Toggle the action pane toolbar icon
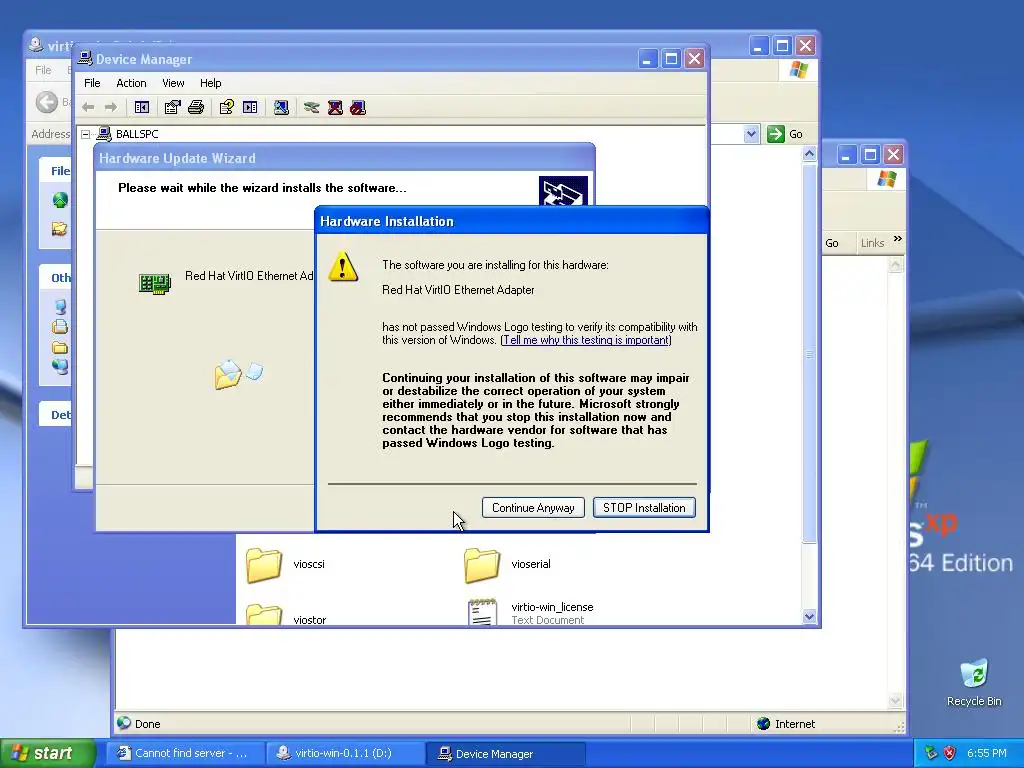This screenshot has width=1024, height=768. pos(250,107)
